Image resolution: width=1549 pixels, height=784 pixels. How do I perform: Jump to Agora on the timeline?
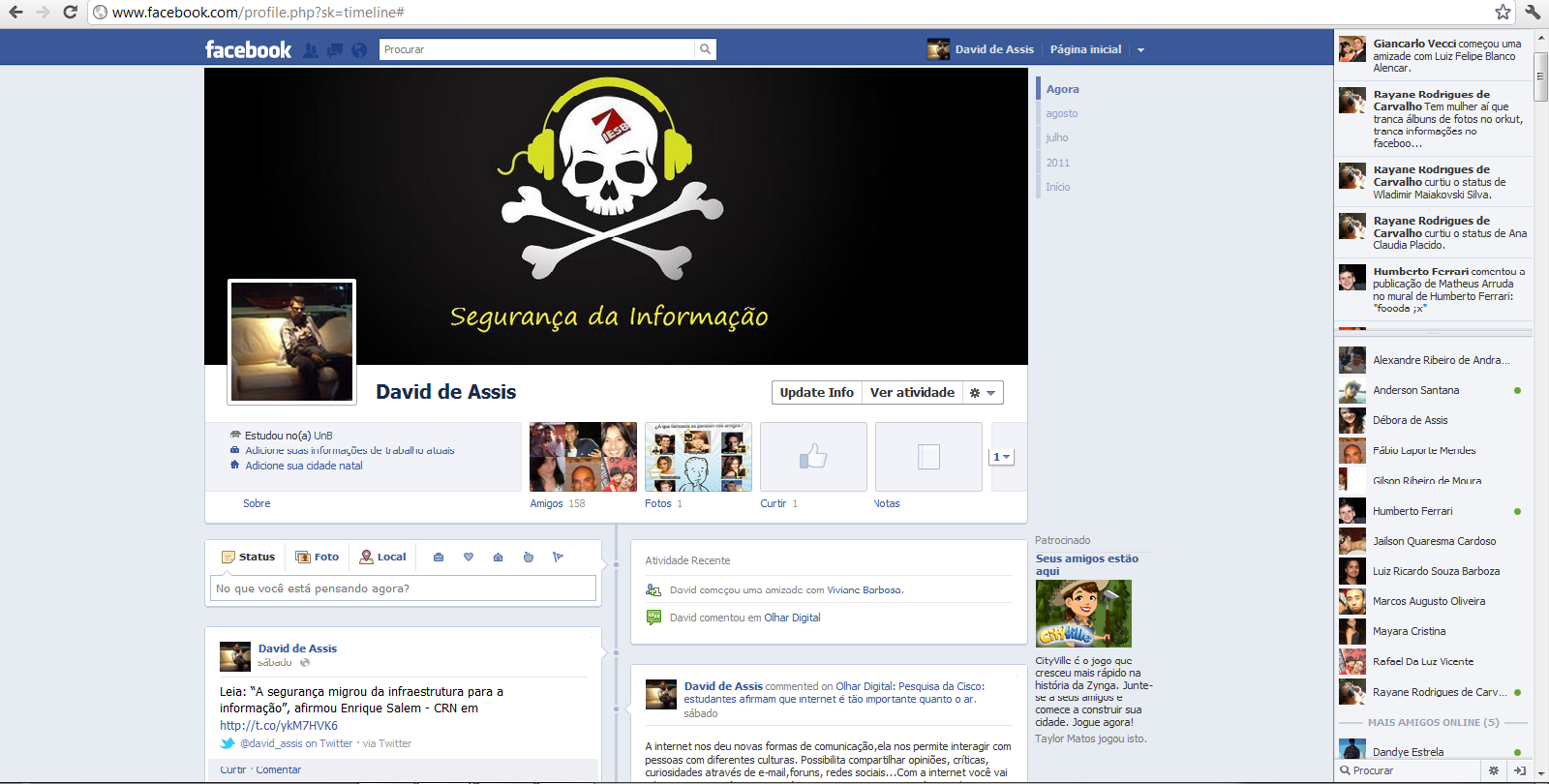pyautogui.click(x=1062, y=89)
